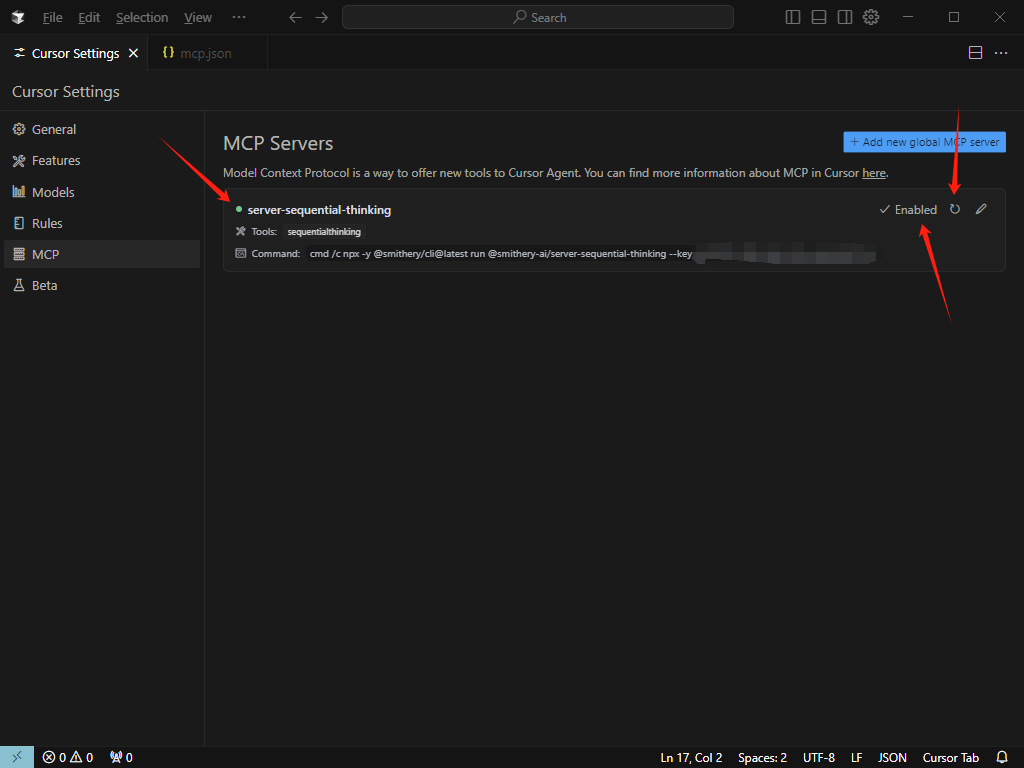Change indentation via Spaces: 2
Viewport: 1024px width, 768px height.
tap(762, 758)
